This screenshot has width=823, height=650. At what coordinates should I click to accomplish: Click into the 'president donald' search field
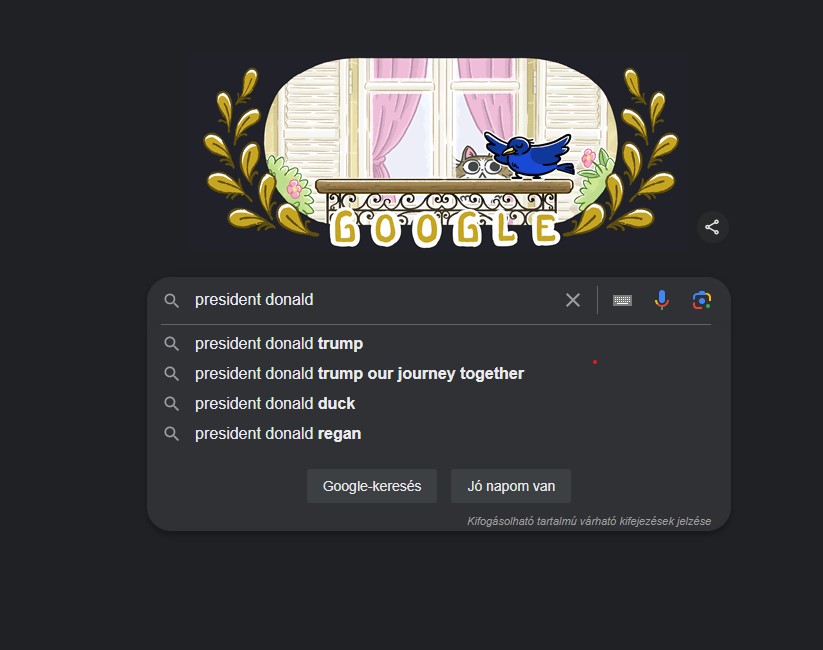click(373, 300)
